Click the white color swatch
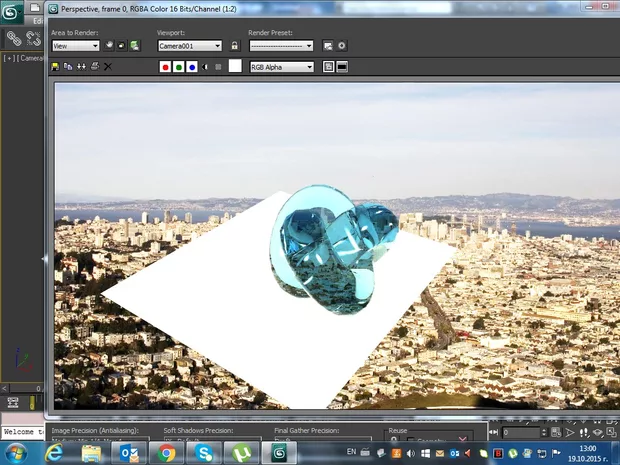 [x=235, y=66]
